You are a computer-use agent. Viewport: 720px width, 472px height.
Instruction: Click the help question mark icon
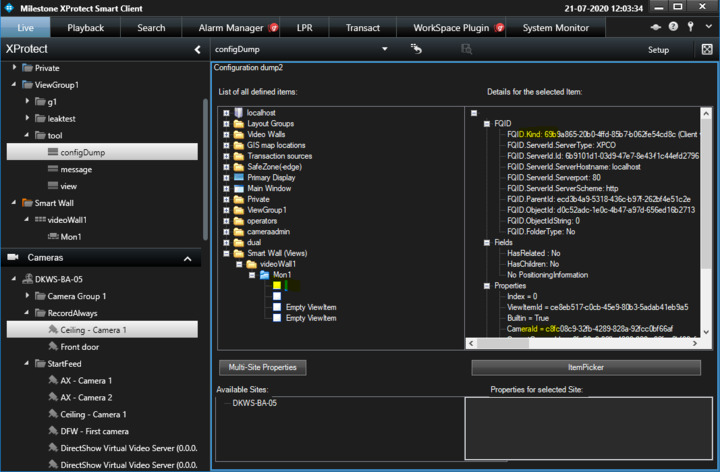point(673,28)
